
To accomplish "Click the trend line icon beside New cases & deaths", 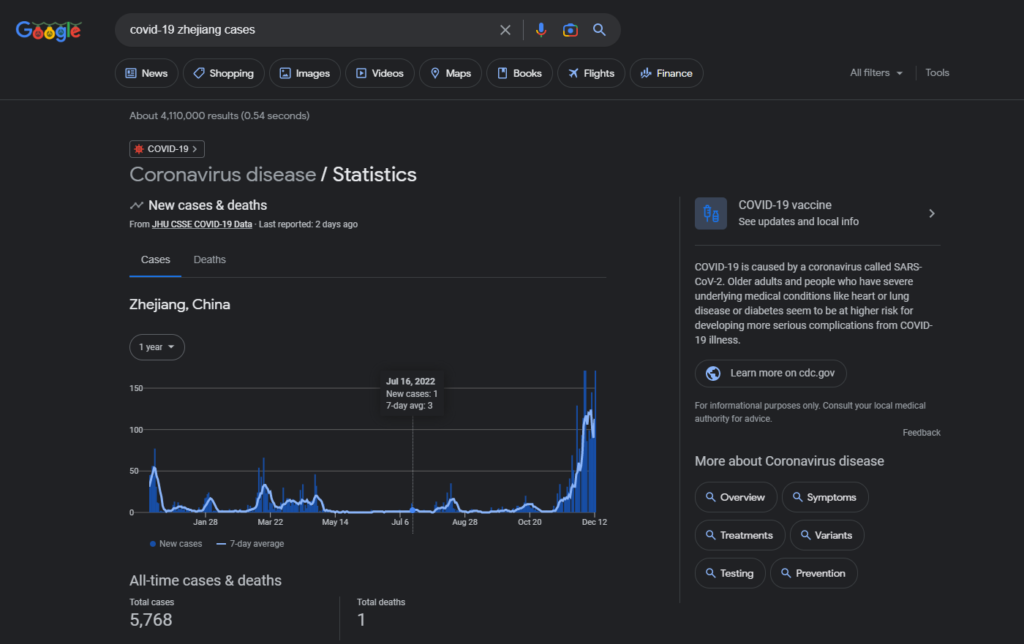I will click(x=136, y=205).
